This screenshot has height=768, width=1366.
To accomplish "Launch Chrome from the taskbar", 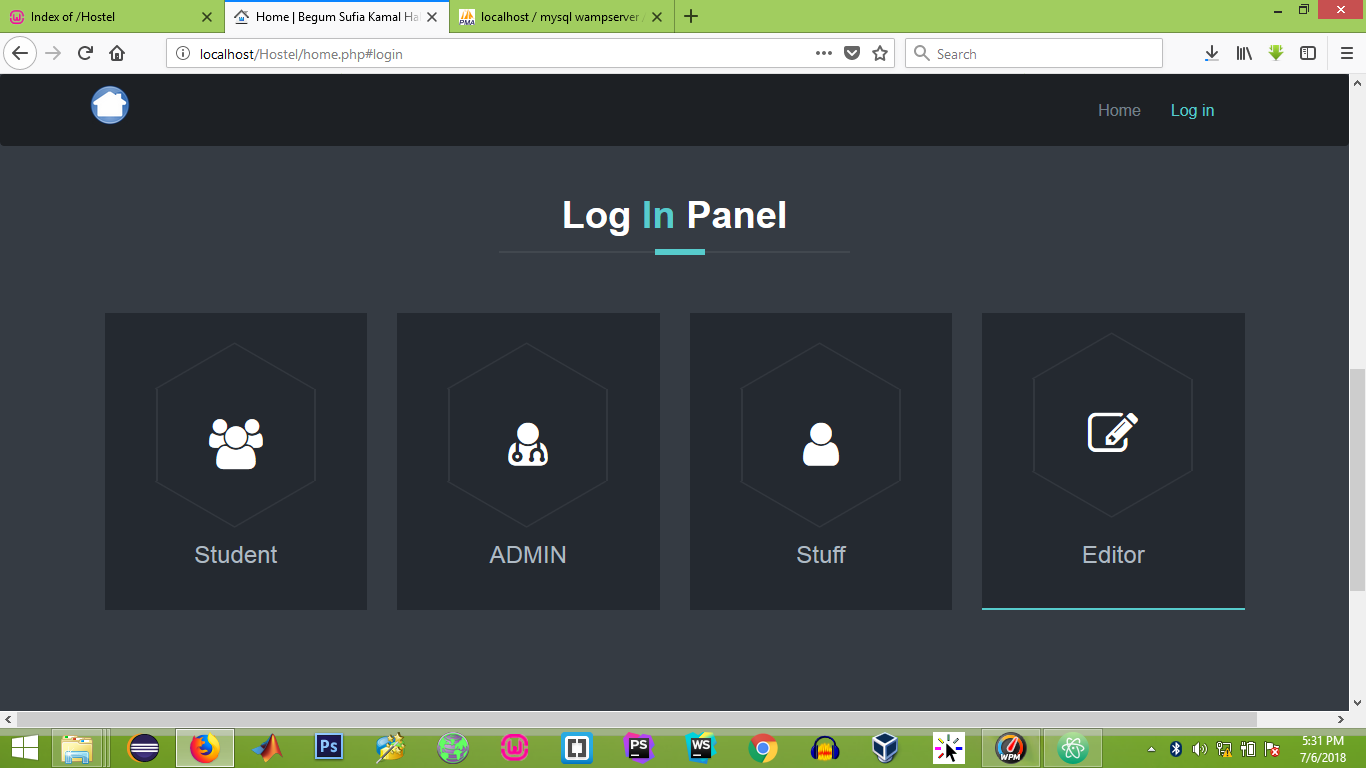I will pyautogui.click(x=762, y=746).
